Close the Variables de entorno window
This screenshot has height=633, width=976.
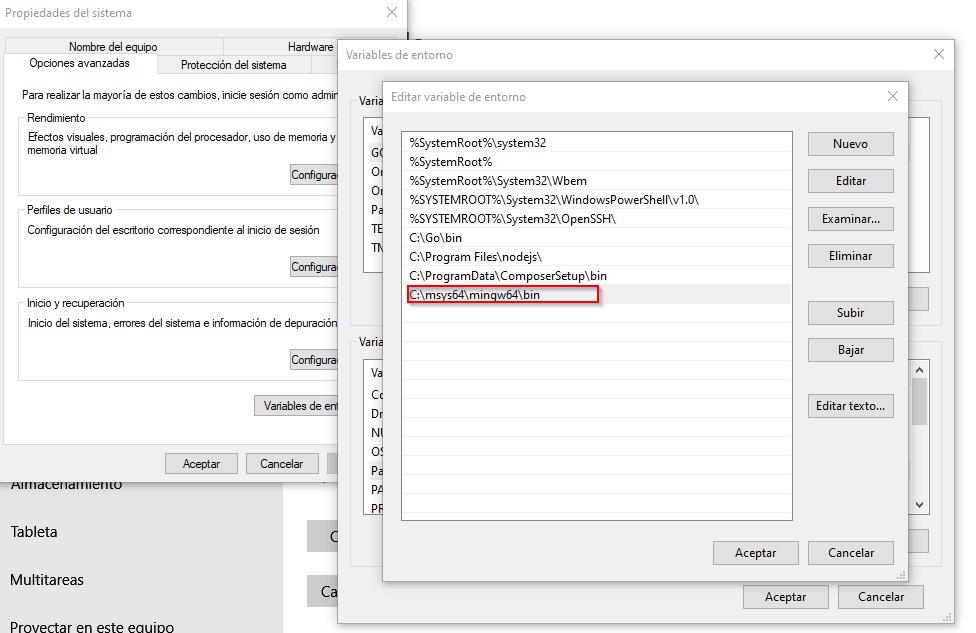[938, 55]
